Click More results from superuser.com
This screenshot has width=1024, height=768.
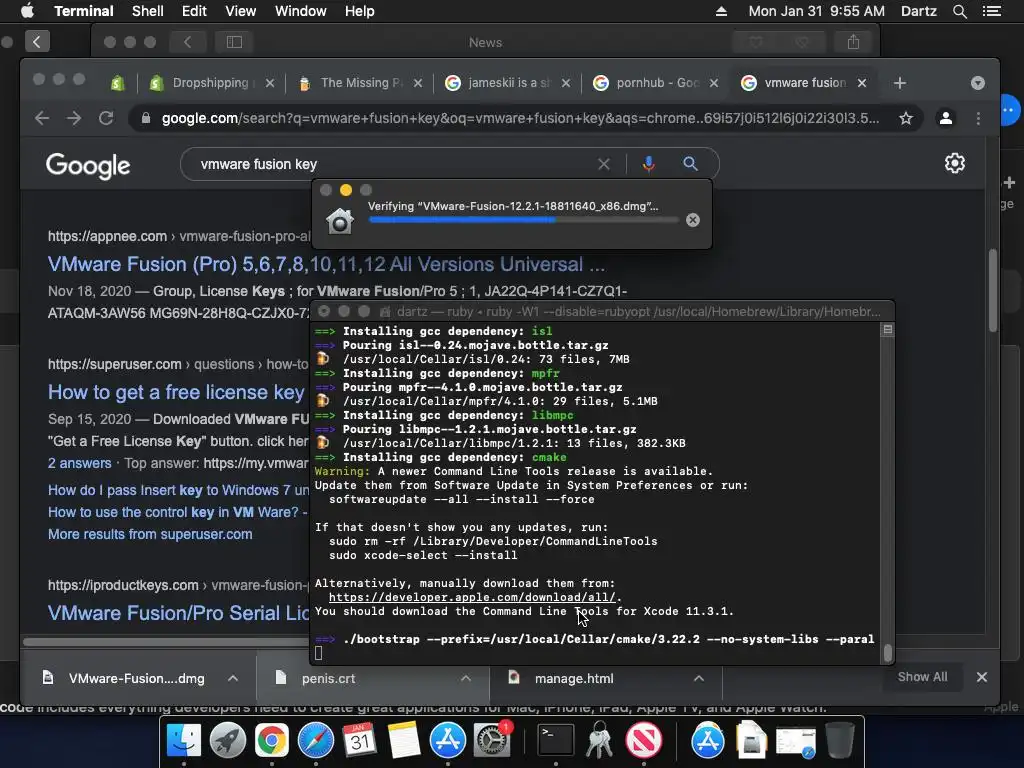click(x=150, y=534)
